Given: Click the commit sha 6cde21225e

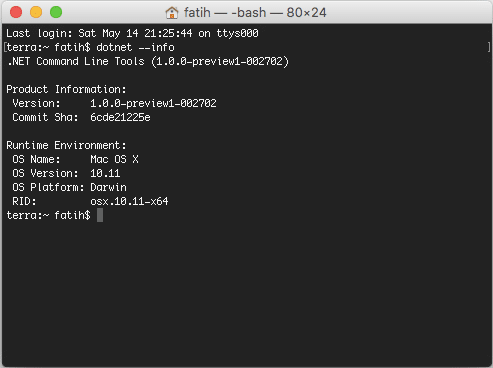Looking at the screenshot, I should pyautogui.click(x=120, y=117).
